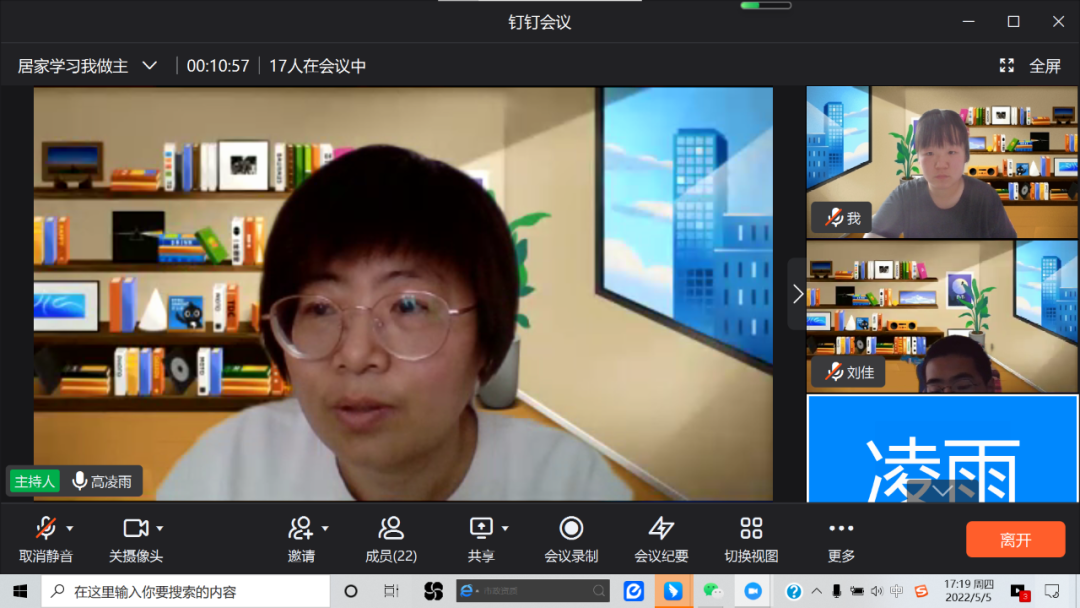The width and height of the screenshot is (1080, 608).
Task: Open camera options arrow beside 关摄像头
Action: coord(160,528)
